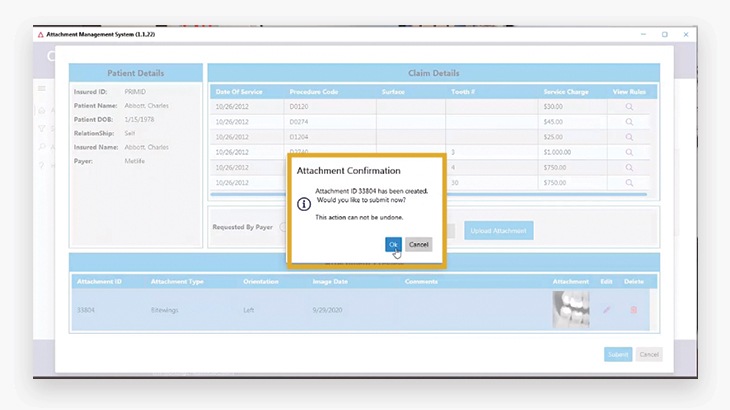Image resolution: width=730 pixels, height=410 pixels.
Task: View rules for the tooth 30 row
Action: 629,183
